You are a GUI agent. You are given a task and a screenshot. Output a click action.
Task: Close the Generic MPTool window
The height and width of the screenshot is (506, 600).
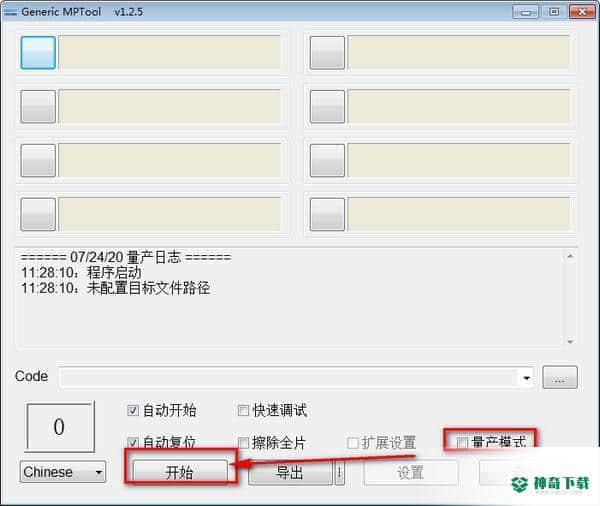click(x=582, y=12)
